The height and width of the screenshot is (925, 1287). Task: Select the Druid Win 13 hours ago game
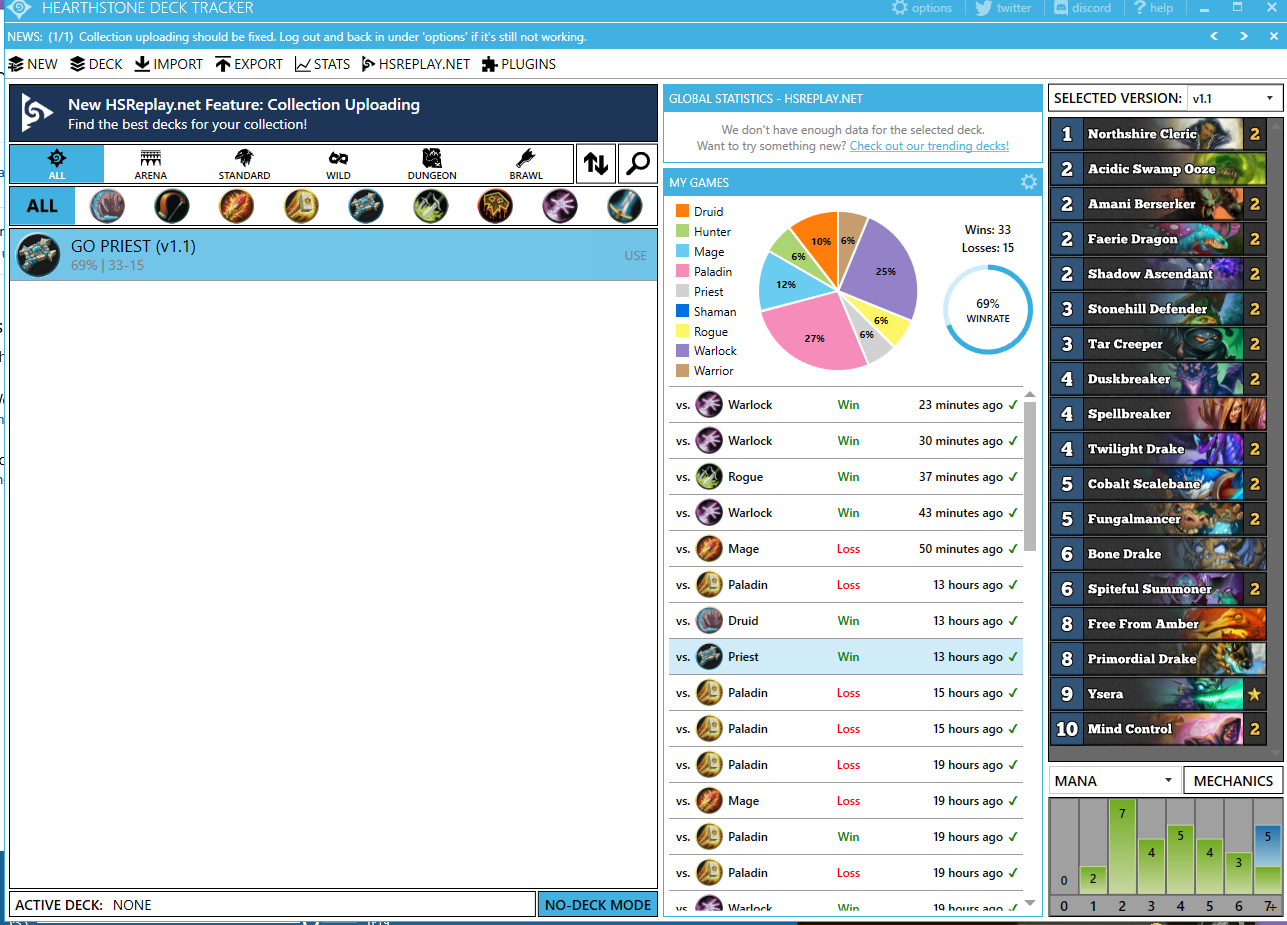point(846,621)
